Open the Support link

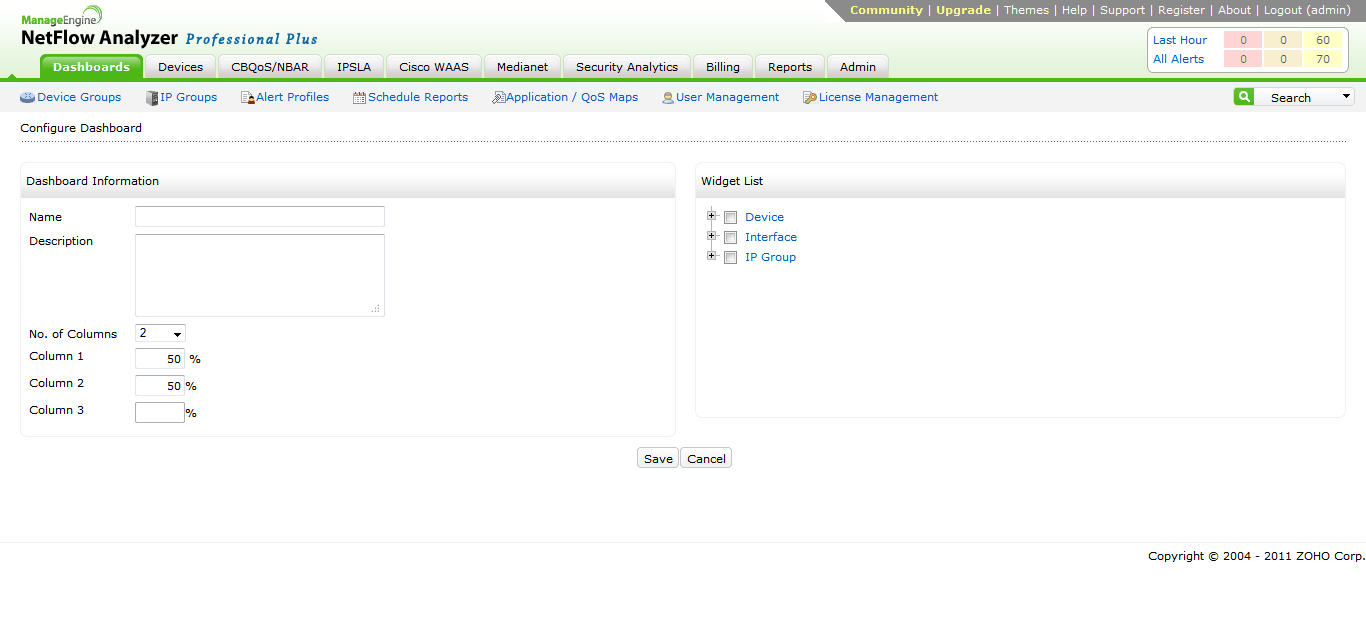pyautogui.click(x=1122, y=10)
